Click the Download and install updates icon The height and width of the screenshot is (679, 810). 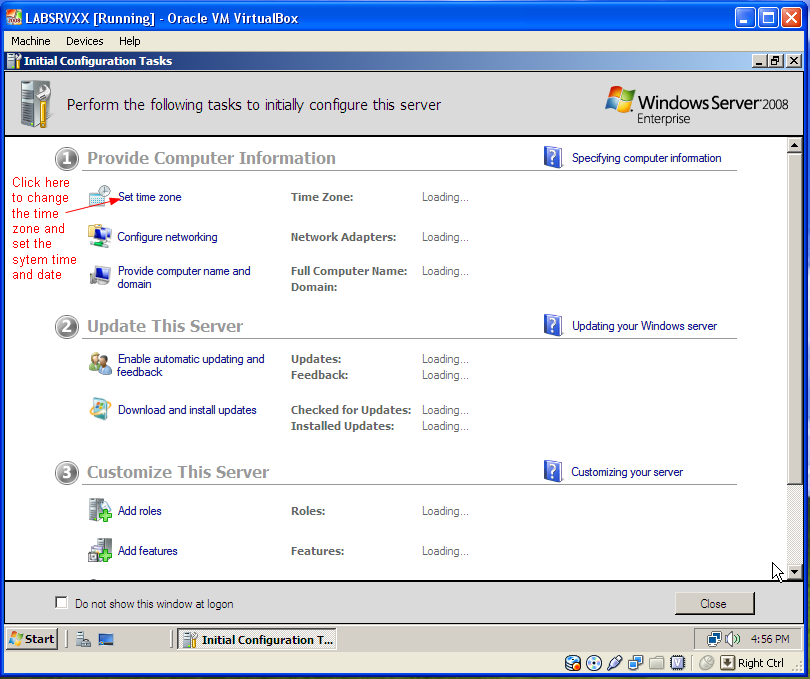100,409
